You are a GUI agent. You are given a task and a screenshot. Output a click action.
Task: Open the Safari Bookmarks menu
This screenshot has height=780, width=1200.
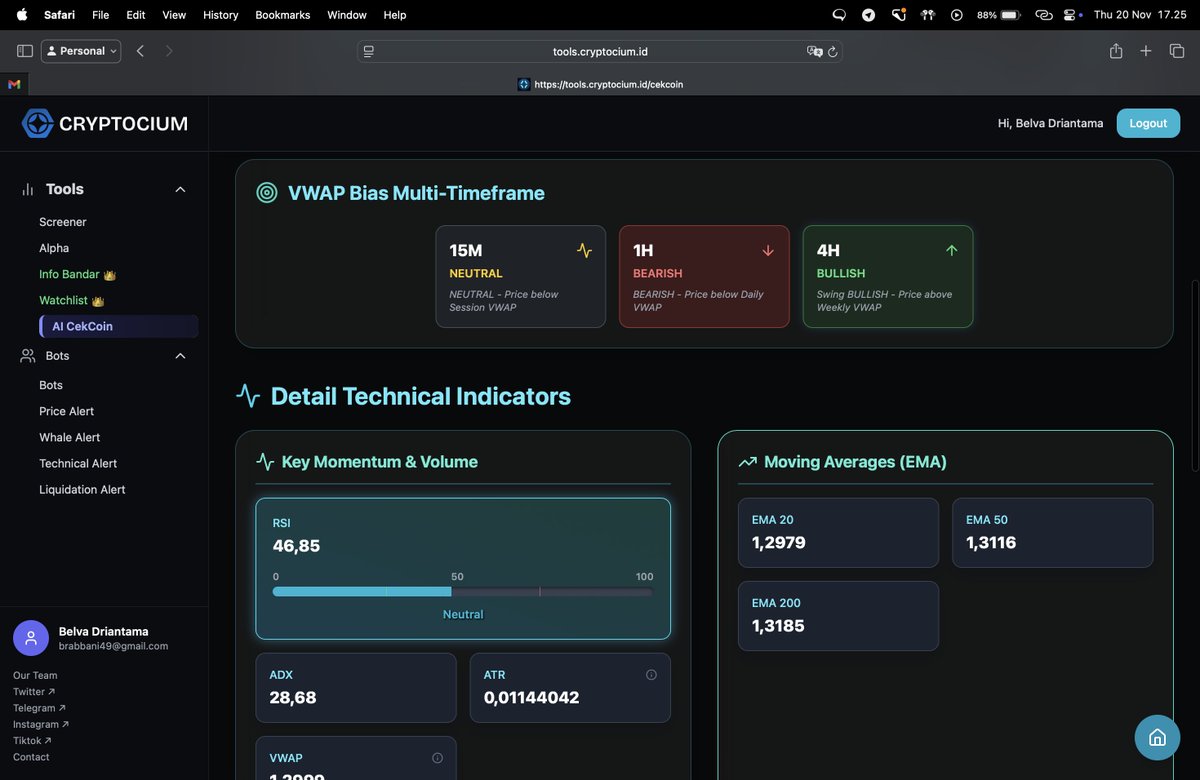coord(283,15)
